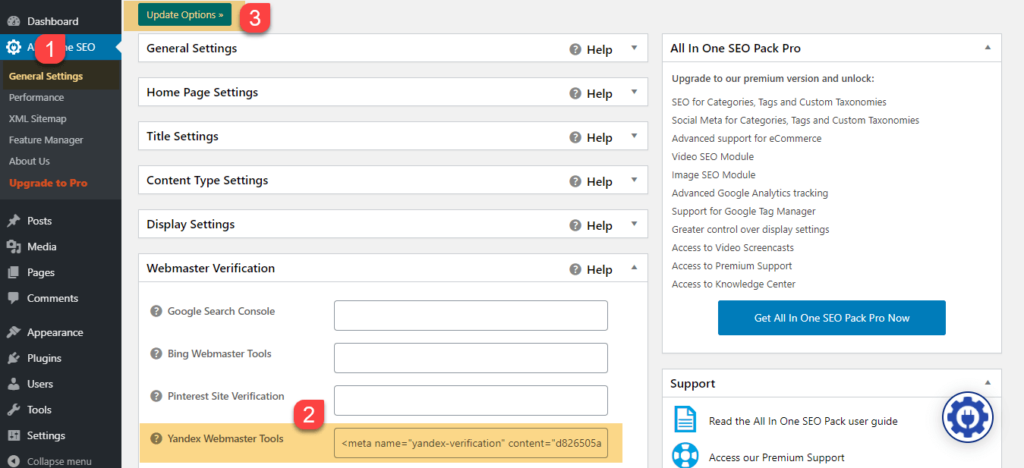The image size is (1024, 468).
Task: Click the Upgrade to Pro link
Action: 48,183
